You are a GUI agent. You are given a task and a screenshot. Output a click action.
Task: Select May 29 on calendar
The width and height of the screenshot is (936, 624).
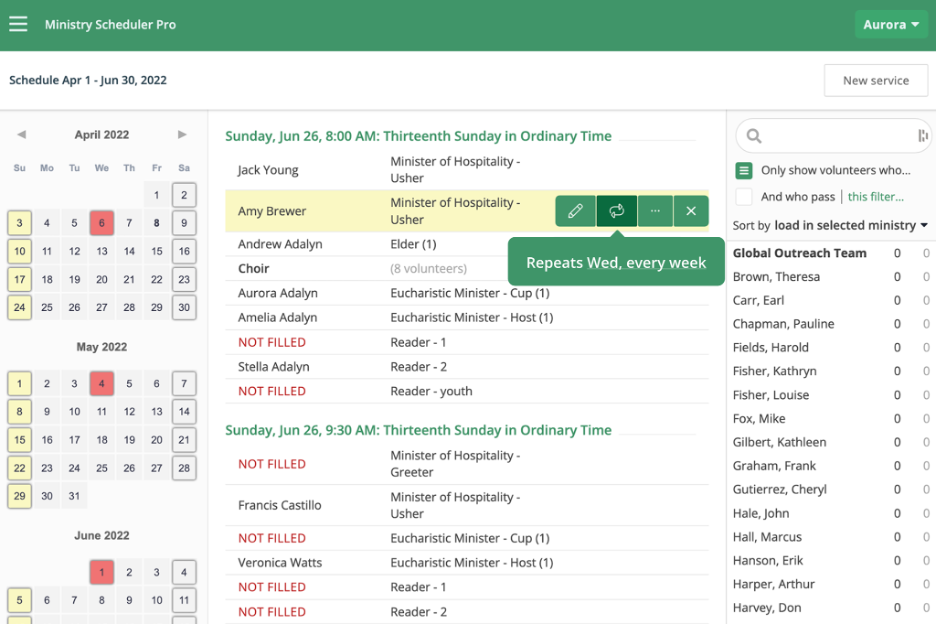(19, 496)
